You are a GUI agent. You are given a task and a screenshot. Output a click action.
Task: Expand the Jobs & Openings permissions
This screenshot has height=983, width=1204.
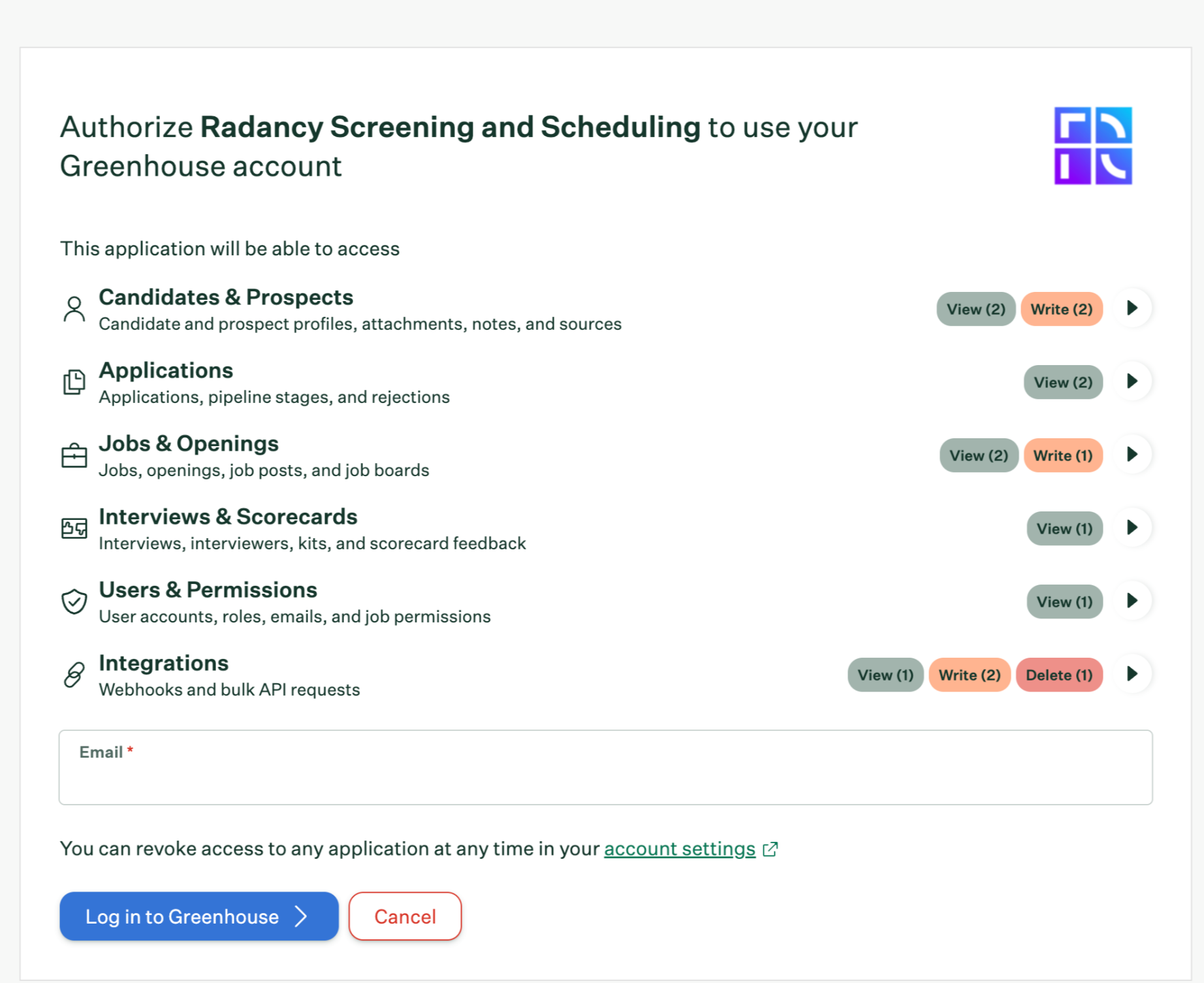pos(1133,455)
